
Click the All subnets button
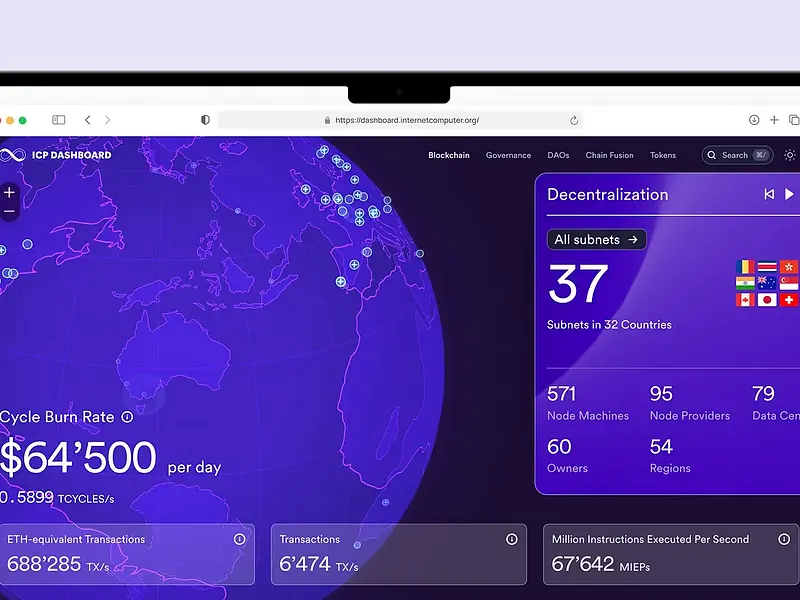[596, 239]
